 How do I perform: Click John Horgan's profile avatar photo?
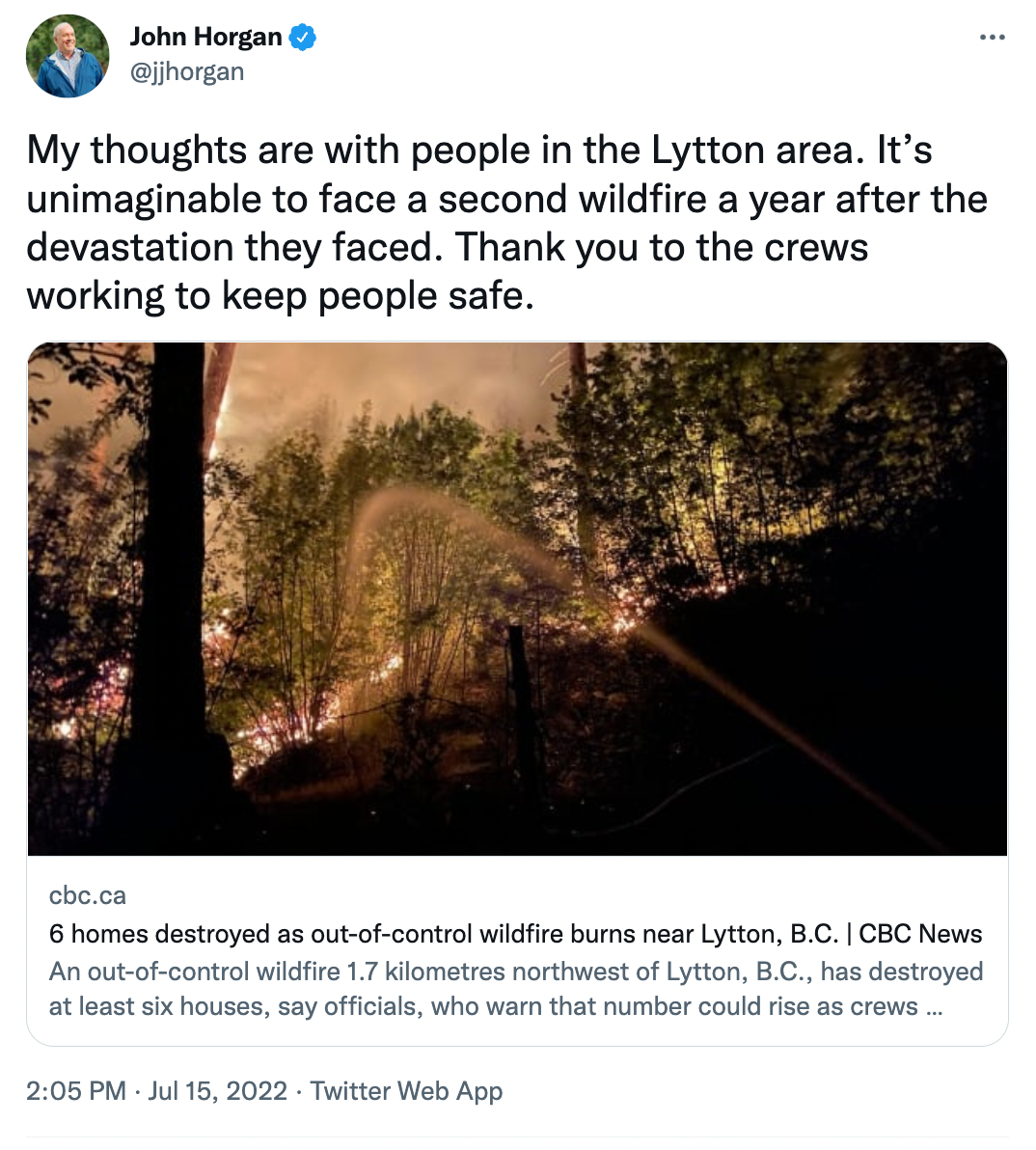[x=68, y=56]
